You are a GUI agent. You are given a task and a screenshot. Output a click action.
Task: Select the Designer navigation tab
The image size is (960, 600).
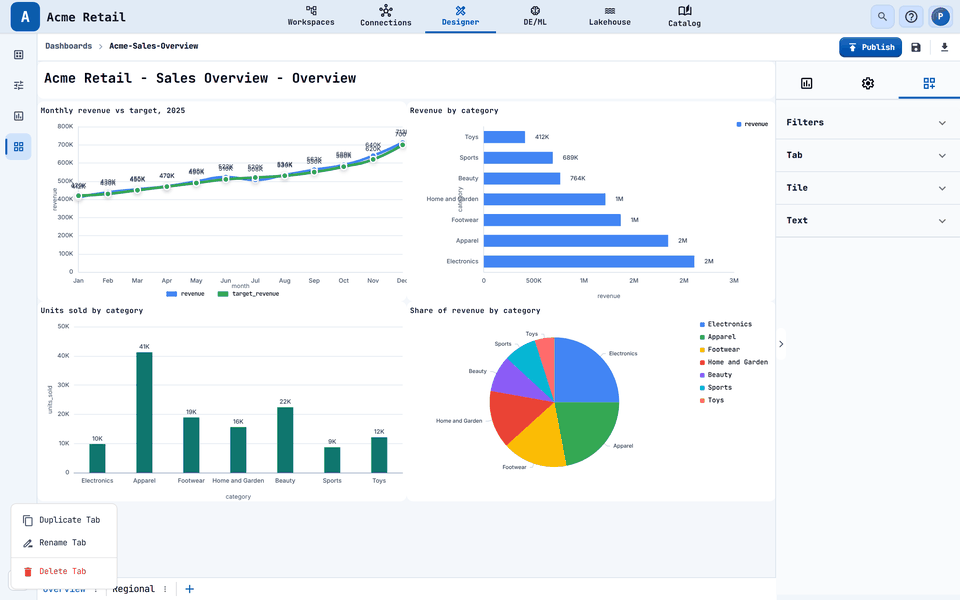[x=460, y=17]
